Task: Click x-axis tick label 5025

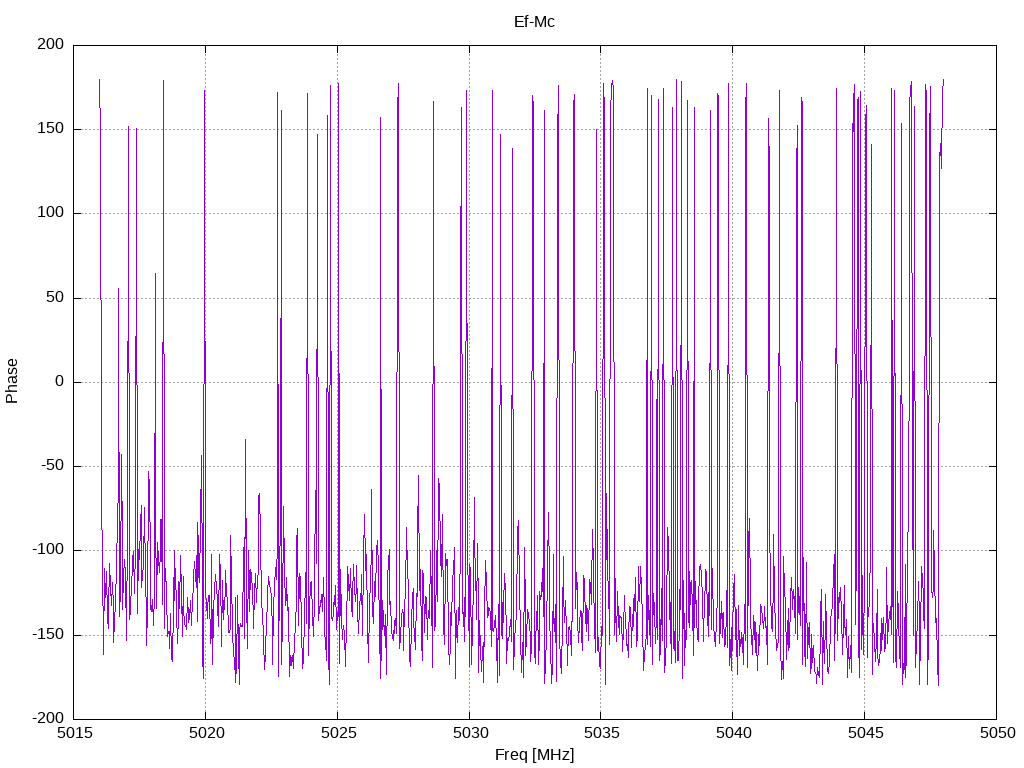Action: (x=338, y=733)
